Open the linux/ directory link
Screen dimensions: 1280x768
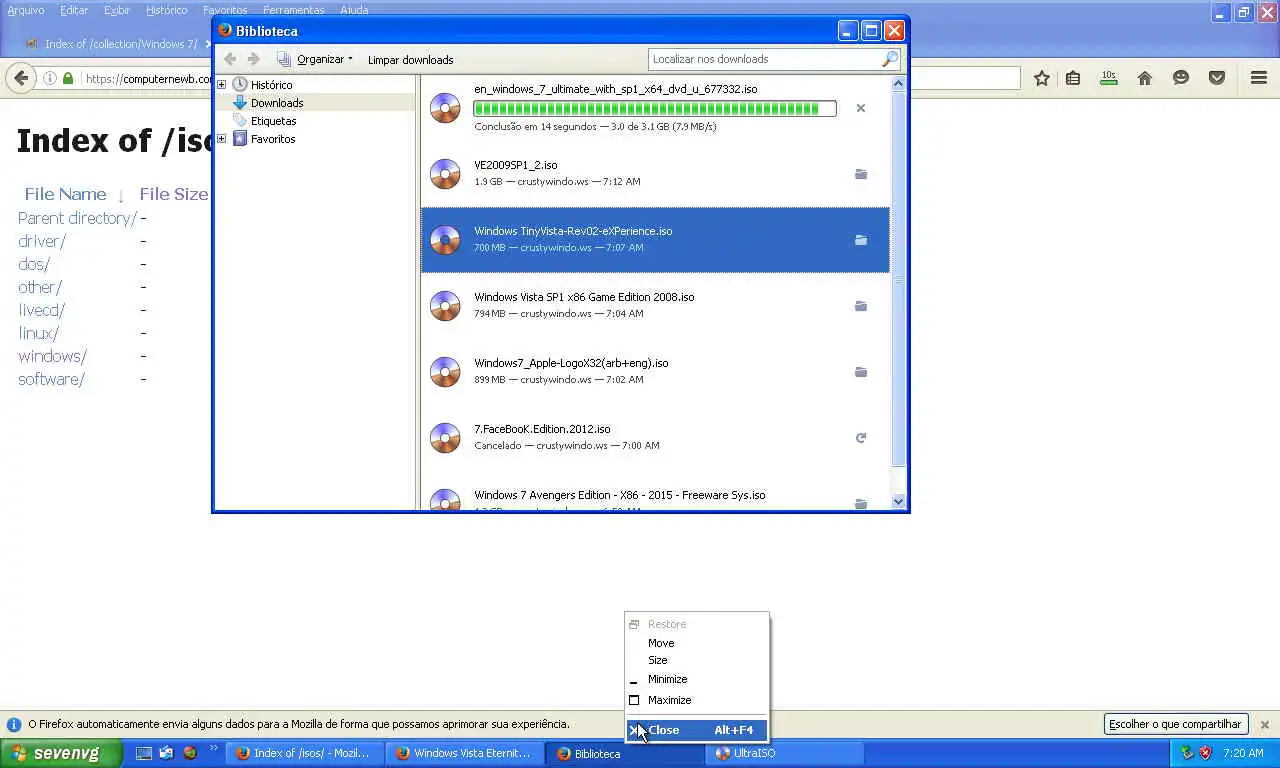pyautogui.click(x=38, y=333)
